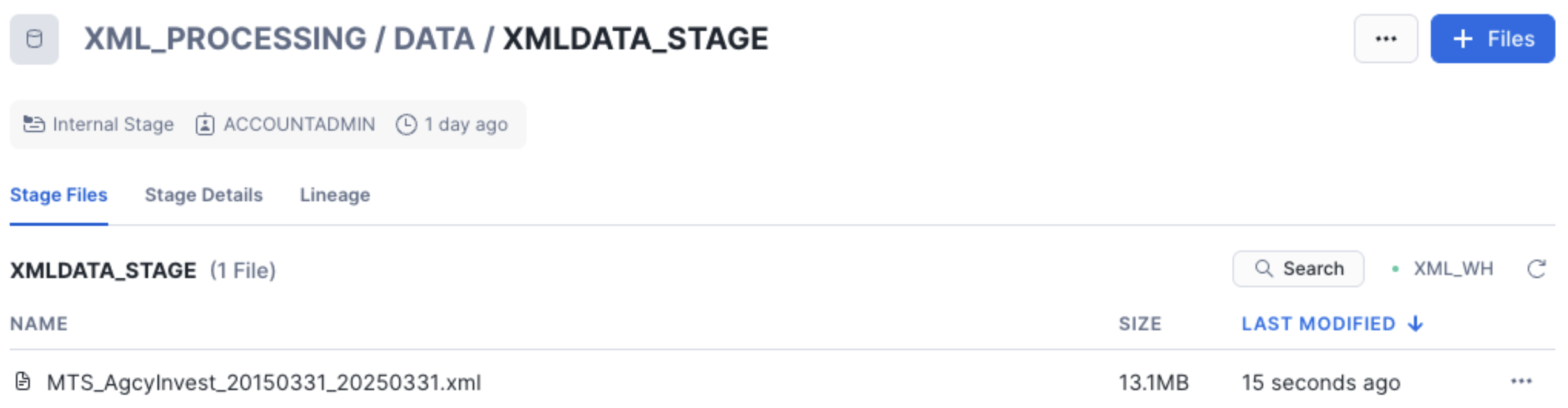The width and height of the screenshot is (1568, 408).
Task: Navigate to DATA schema breadcrumb
Action: [434, 39]
